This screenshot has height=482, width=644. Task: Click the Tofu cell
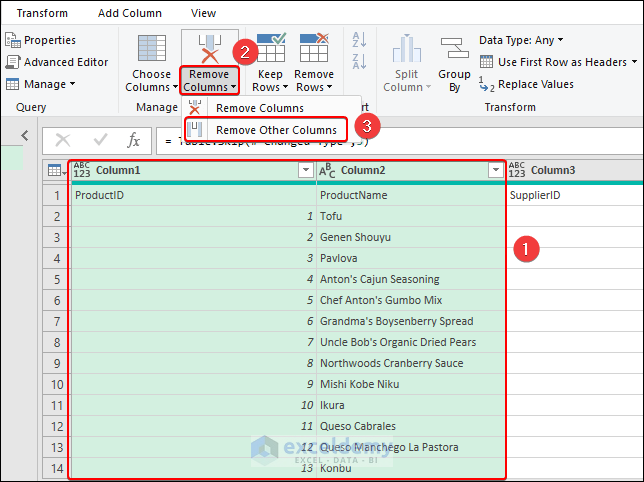(x=412, y=216)
